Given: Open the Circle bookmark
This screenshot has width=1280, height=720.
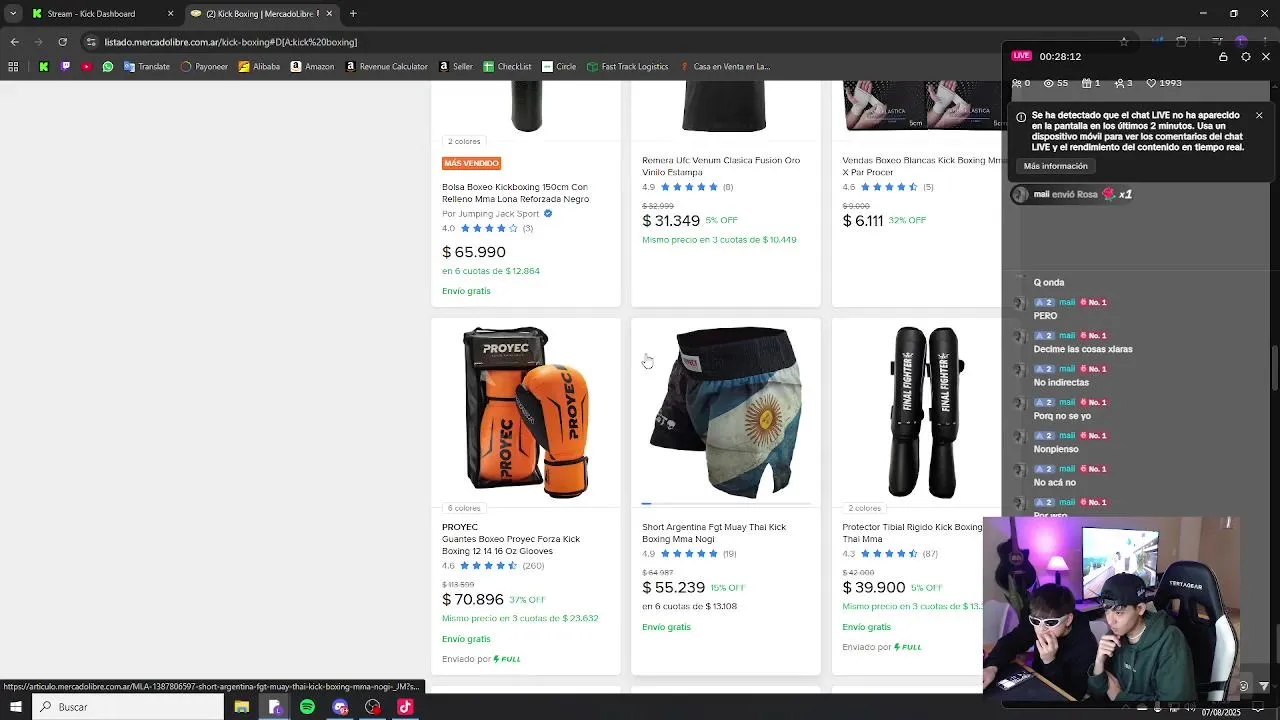Looking at the screenshot, I should click(x=559, y=66).
